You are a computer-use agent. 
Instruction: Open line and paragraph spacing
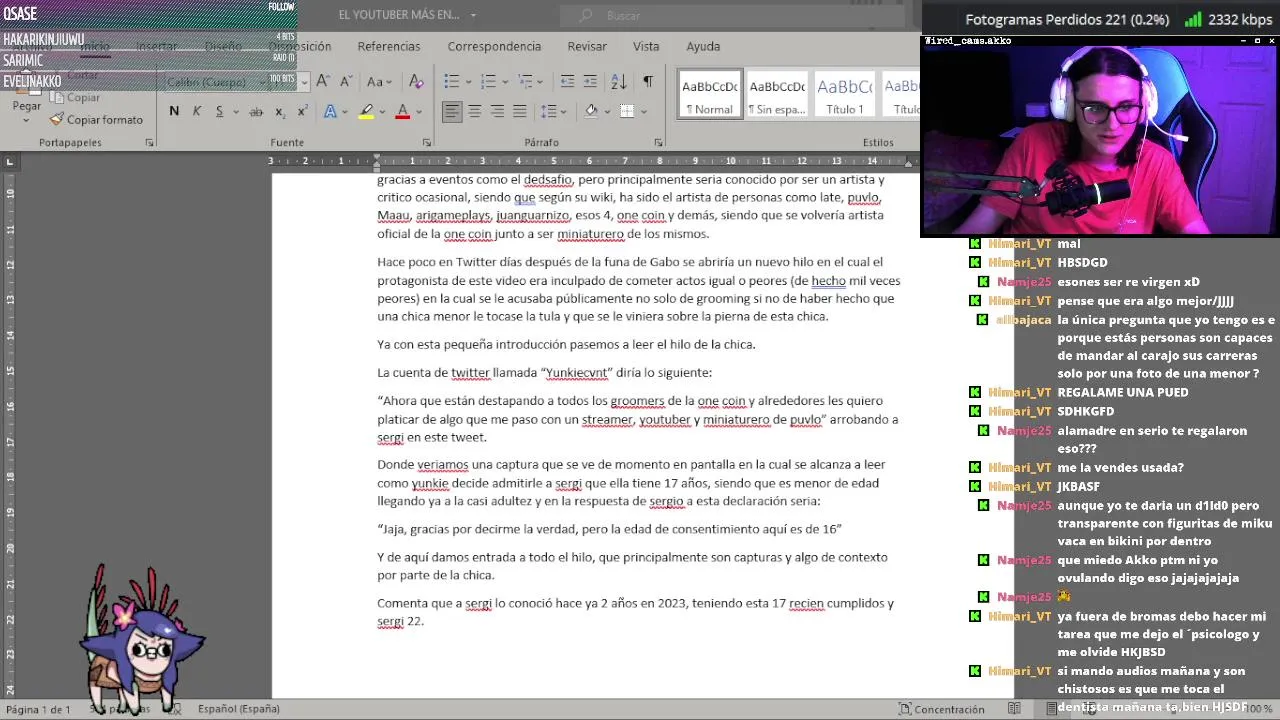548,111
